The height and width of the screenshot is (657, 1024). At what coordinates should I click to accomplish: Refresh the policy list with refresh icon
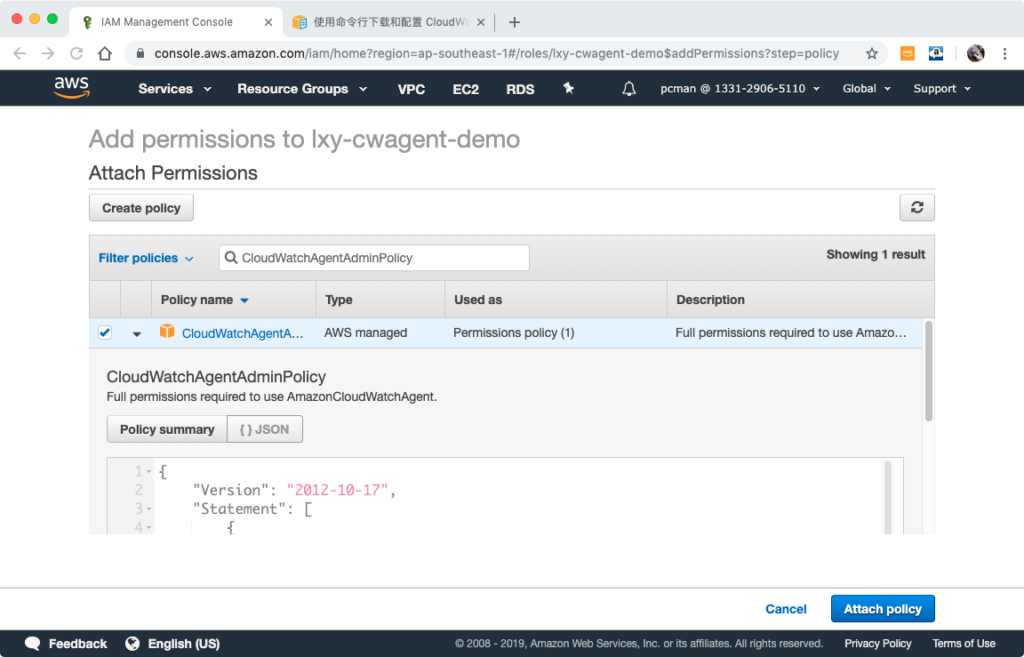(x=916, y=208)
